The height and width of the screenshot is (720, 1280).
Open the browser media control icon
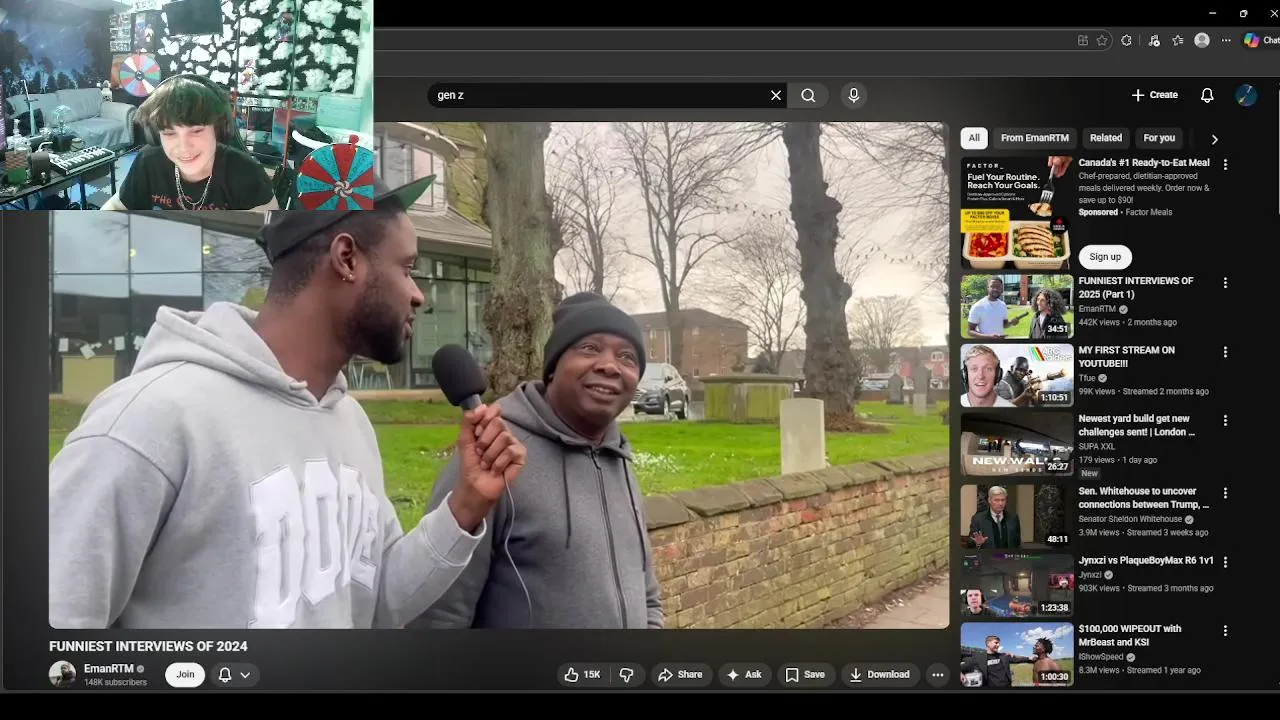click(x=1154, y=40)
